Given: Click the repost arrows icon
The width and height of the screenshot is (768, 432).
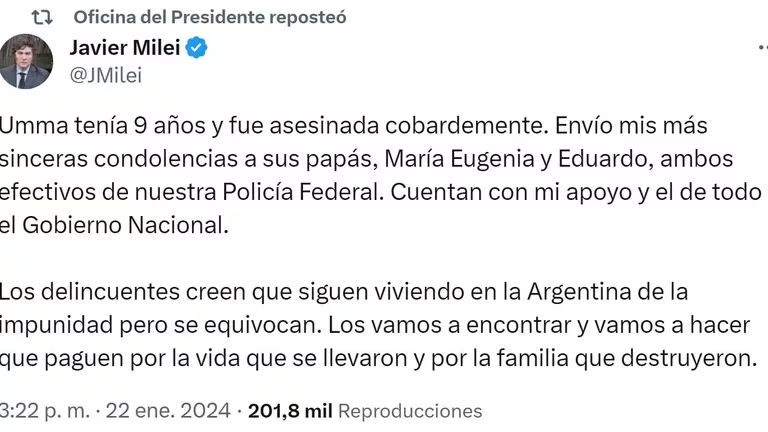Looking at the screenshot, I should (41, 17).
